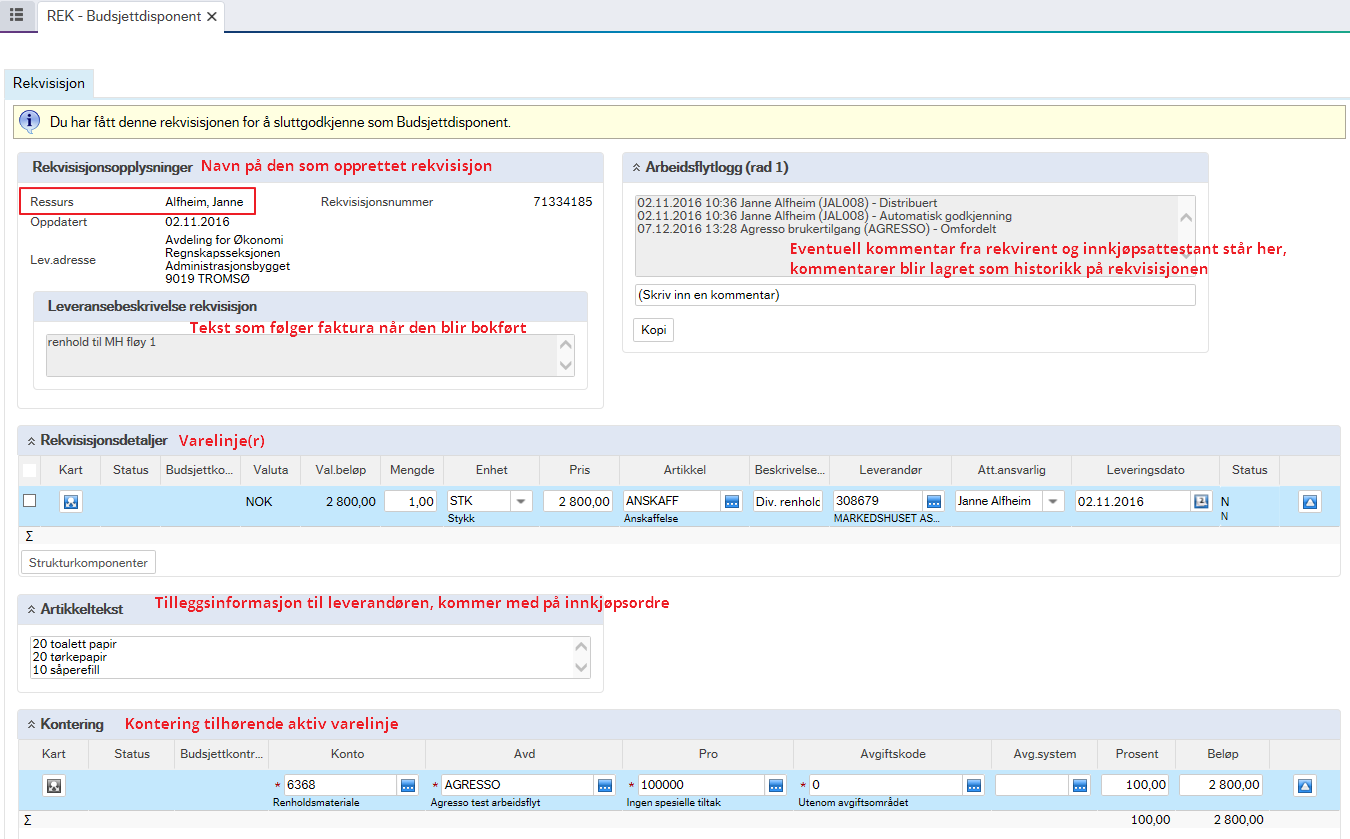Image resolution: width=1350 pixels, height=839 pixels.
Task: Click the comment field 'Skriv inn en kommentar'
Action: 915,295
